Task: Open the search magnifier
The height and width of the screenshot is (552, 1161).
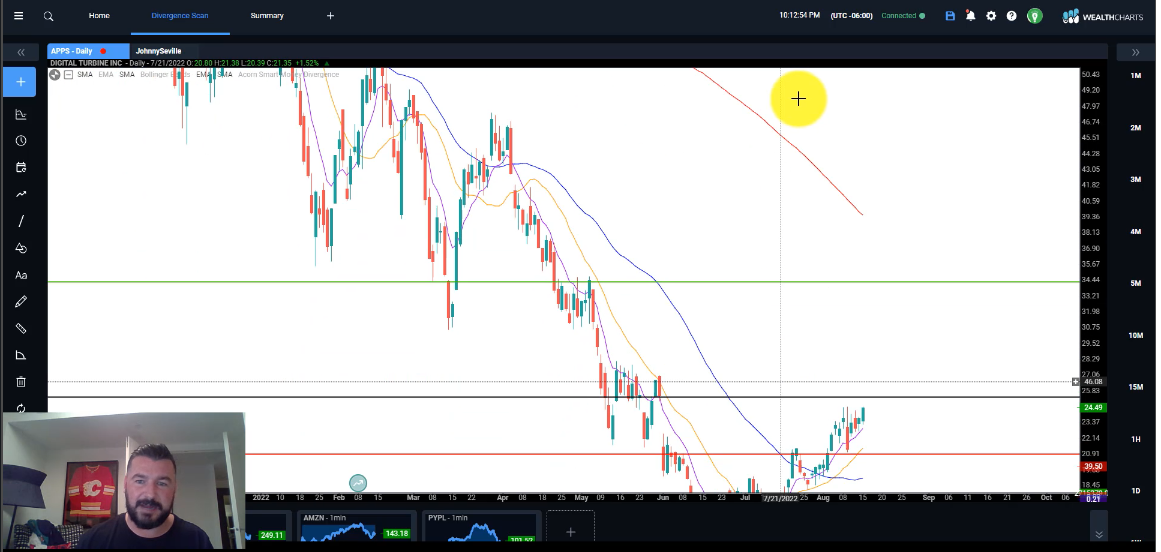Action: click(48, 16)
